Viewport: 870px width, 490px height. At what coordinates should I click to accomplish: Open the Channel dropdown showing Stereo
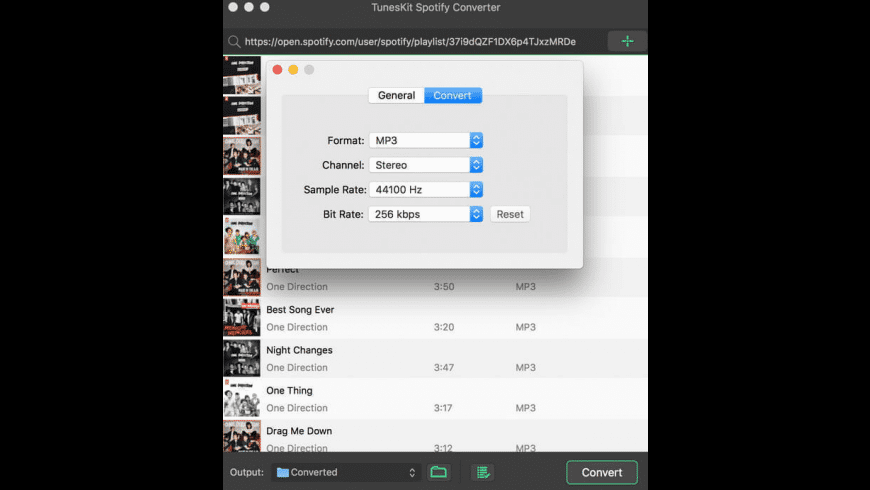[x=426, y=165]
